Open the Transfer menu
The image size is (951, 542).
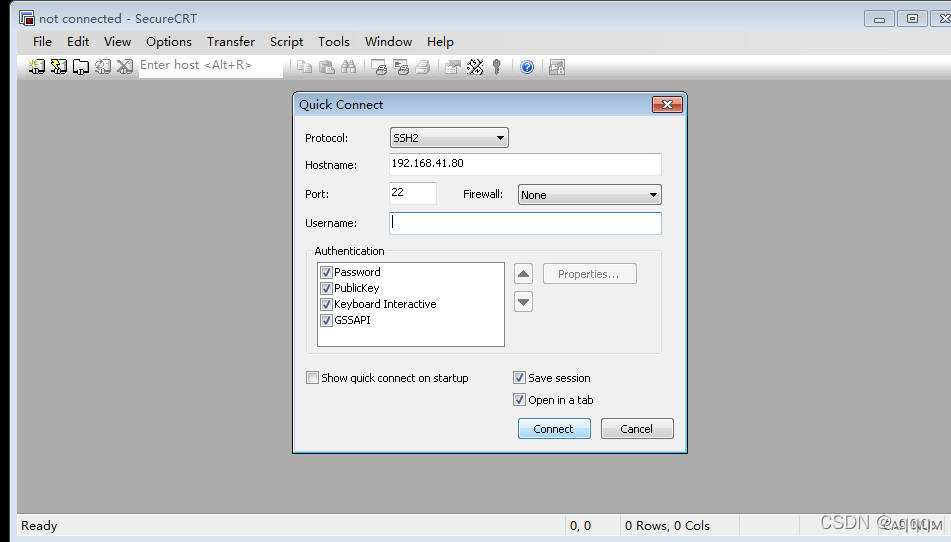click(230, 42)
